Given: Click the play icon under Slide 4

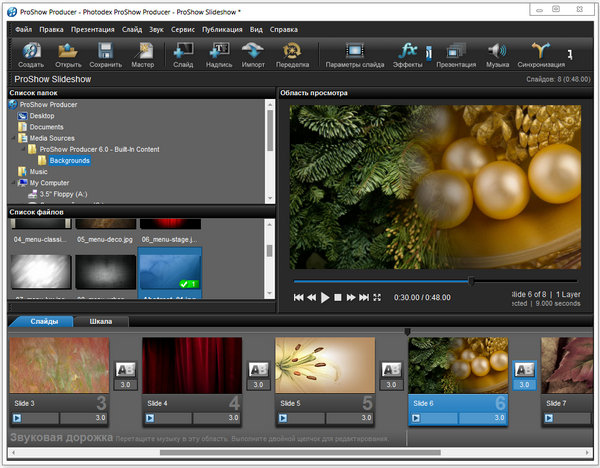Looking at the screenshot, I should [x=150, y=418].
